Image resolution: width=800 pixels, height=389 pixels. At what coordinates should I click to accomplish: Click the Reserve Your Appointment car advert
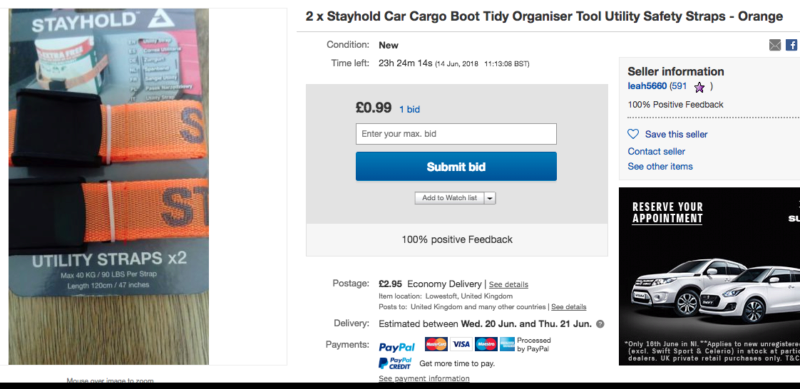pos(709,276)
